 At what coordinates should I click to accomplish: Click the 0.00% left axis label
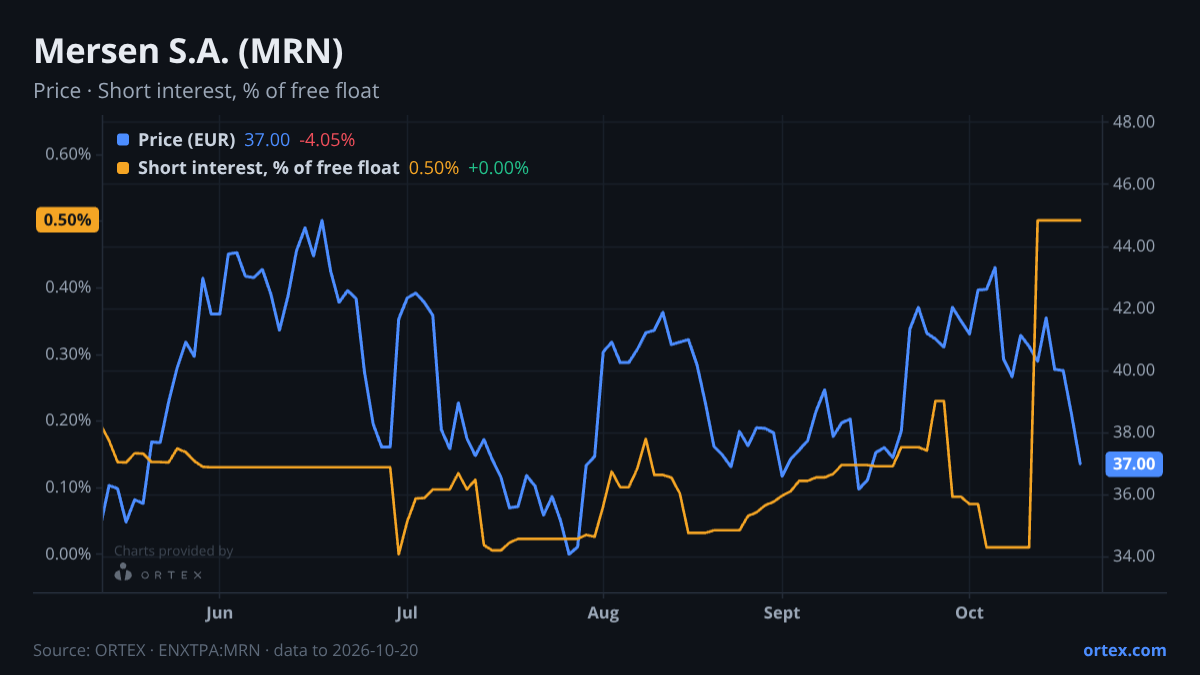coord(68,554)
